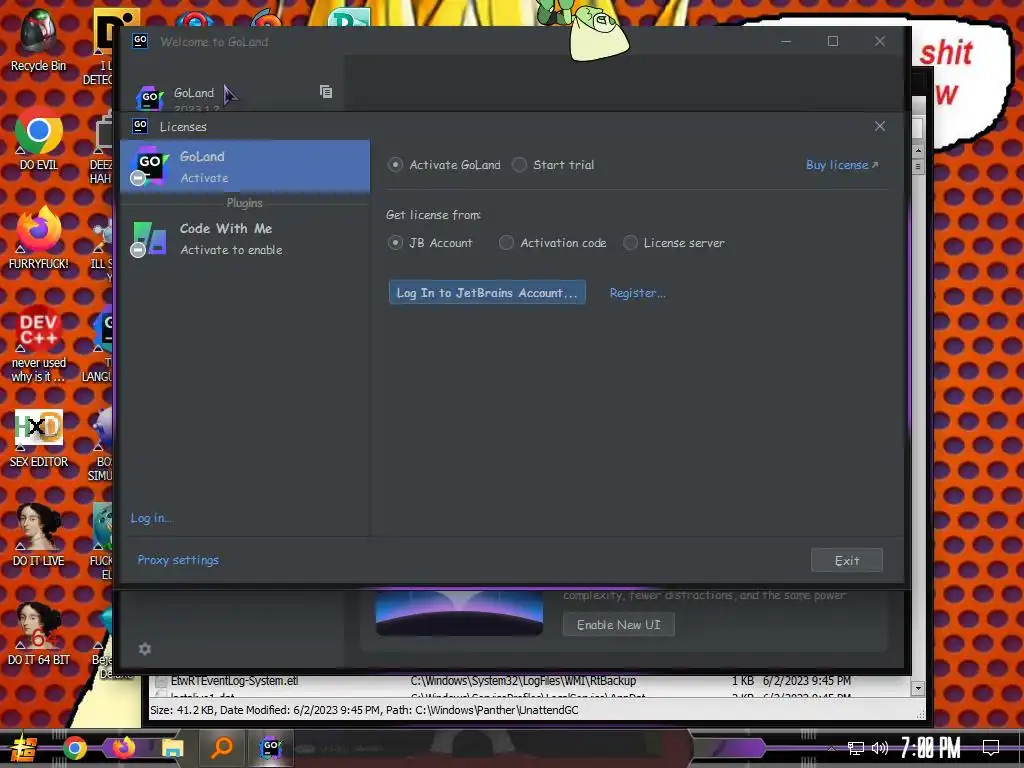Open the HxD desktop shortcut

39,438
